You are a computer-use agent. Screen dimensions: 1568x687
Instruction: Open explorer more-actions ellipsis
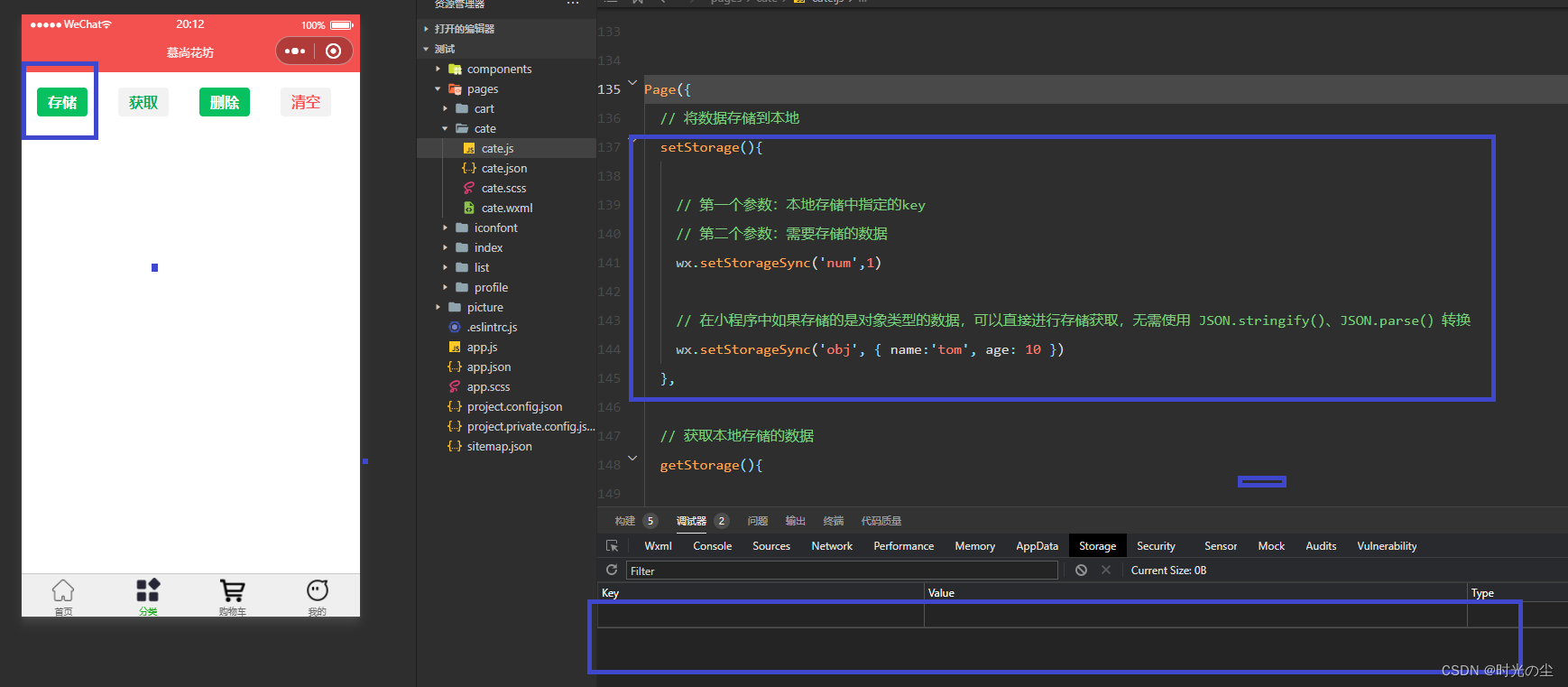[x=573, y=4]
